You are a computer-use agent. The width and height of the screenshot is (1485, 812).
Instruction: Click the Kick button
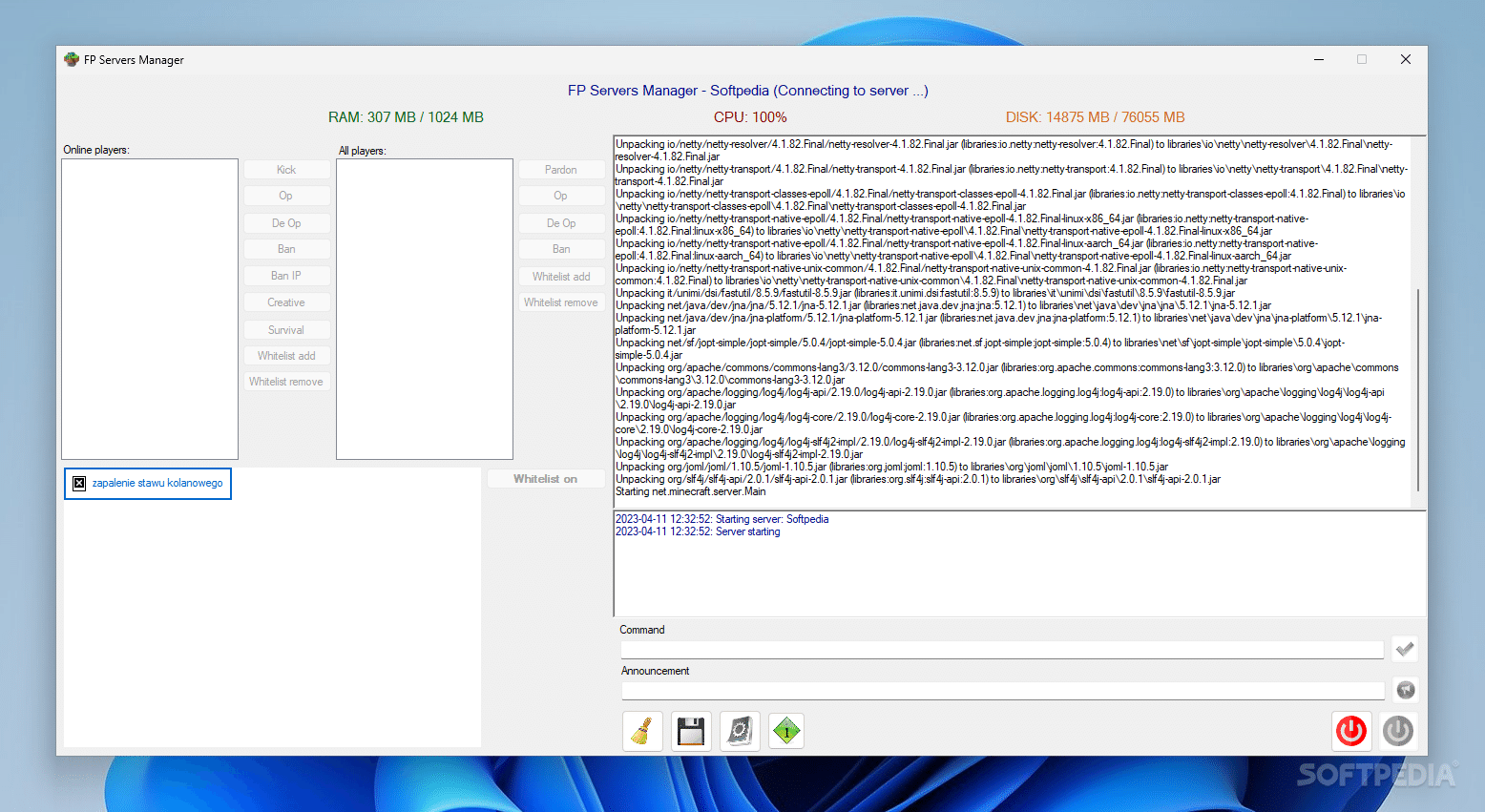(x=286, y=170)
